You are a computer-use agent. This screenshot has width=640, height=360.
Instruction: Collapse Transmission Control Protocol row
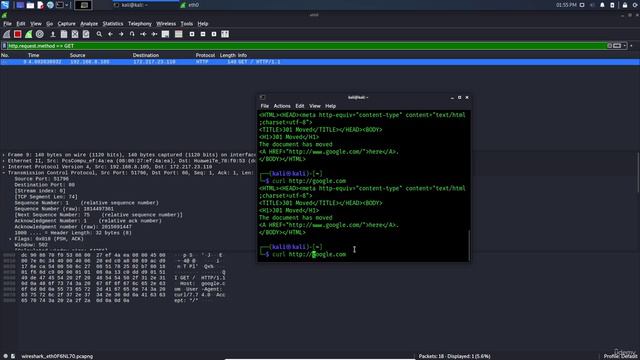click(x=4, y=173)
